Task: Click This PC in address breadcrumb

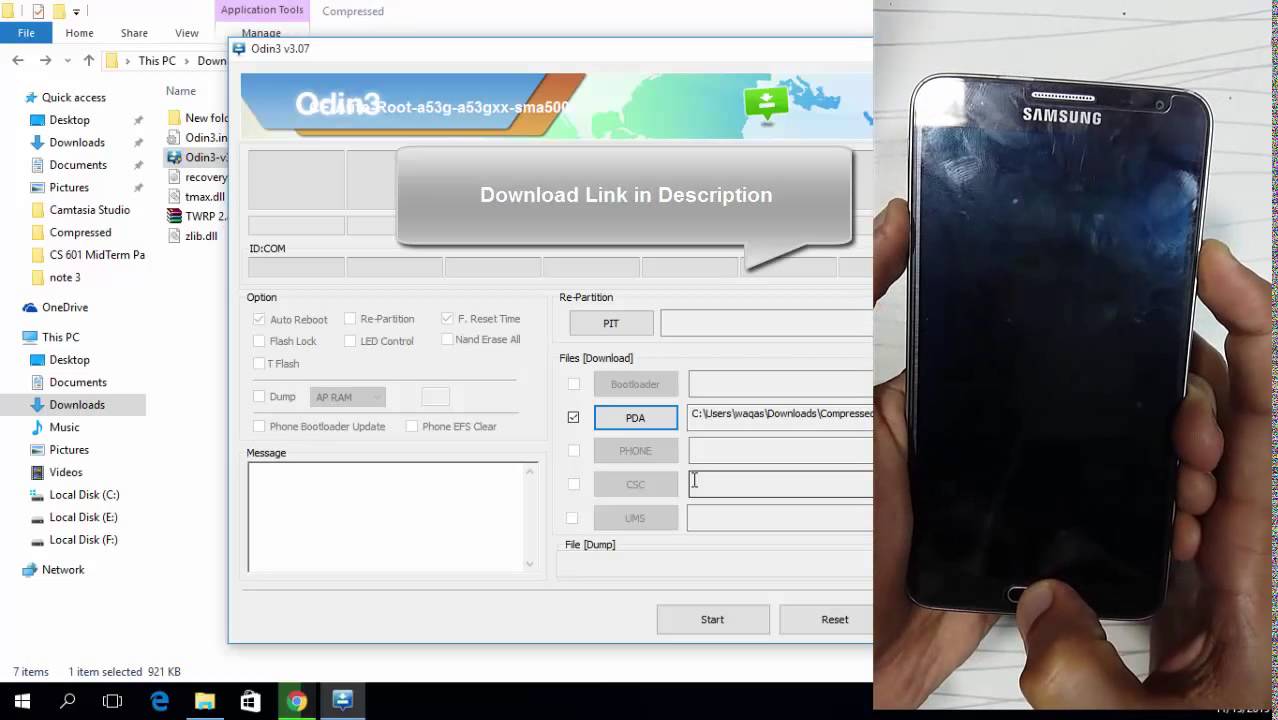Action: pyautogui.click(x=157, y=61)
